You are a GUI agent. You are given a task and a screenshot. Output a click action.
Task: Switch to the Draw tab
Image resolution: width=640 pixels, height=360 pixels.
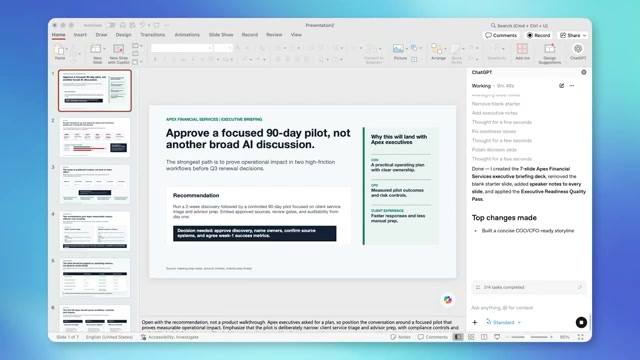[101, 35]
